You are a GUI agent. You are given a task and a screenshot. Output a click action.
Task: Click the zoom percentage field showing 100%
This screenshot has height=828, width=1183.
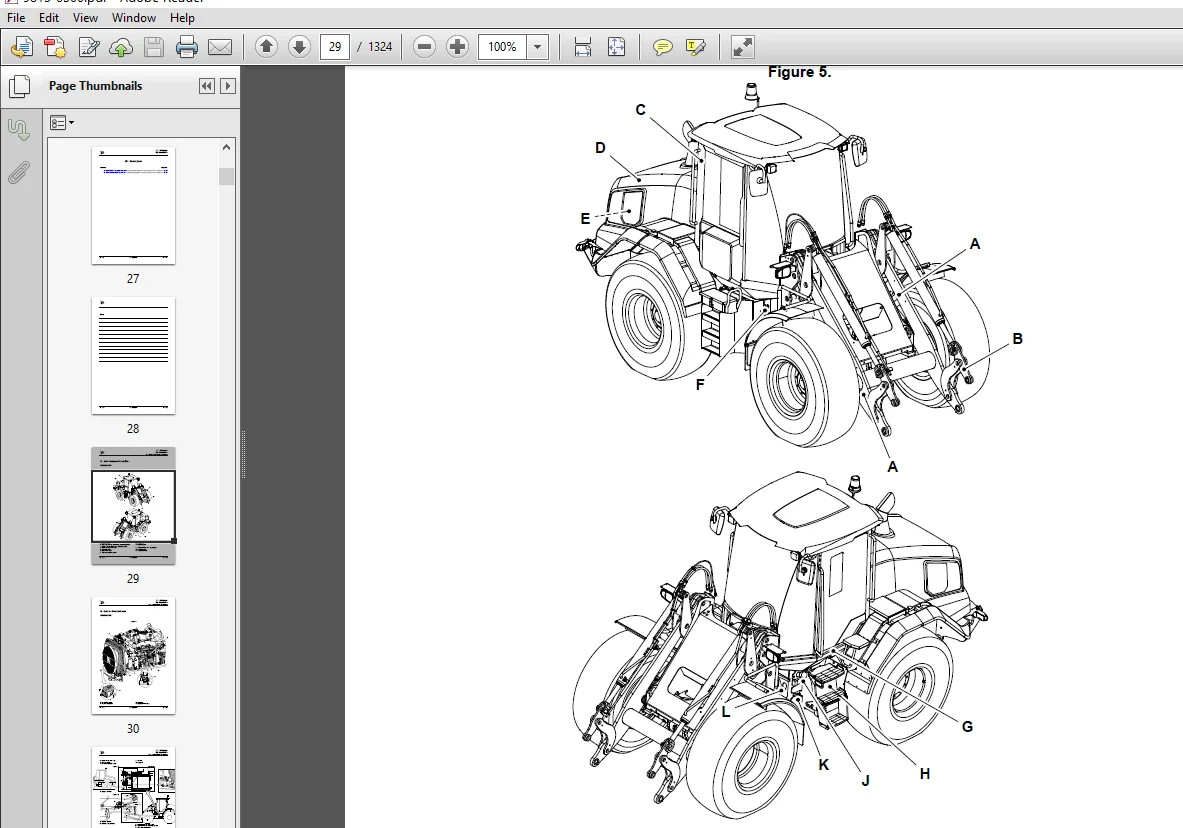click(x=502, y=47)
